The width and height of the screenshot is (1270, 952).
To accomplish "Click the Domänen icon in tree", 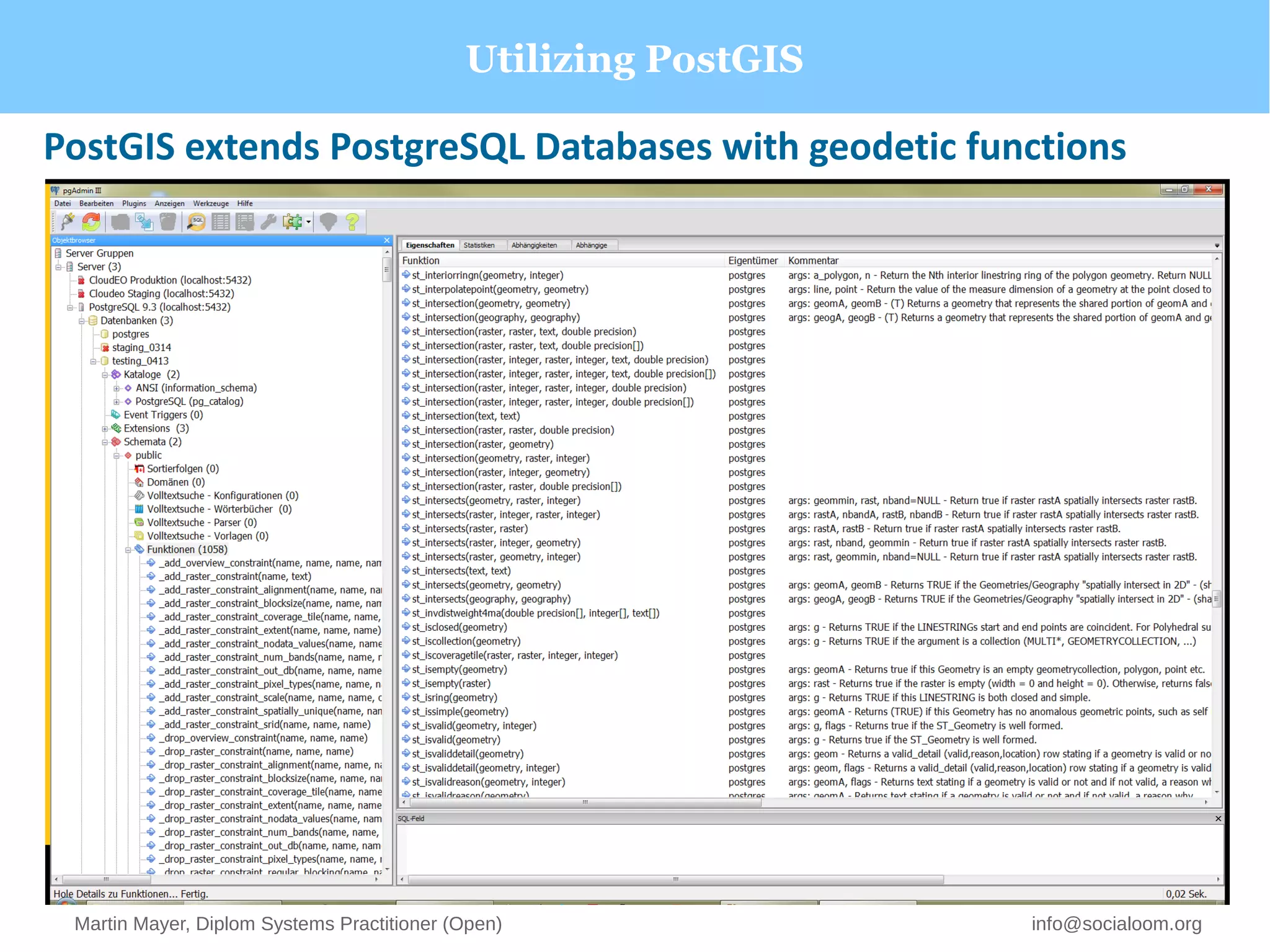I will click(x=140, y=483).
